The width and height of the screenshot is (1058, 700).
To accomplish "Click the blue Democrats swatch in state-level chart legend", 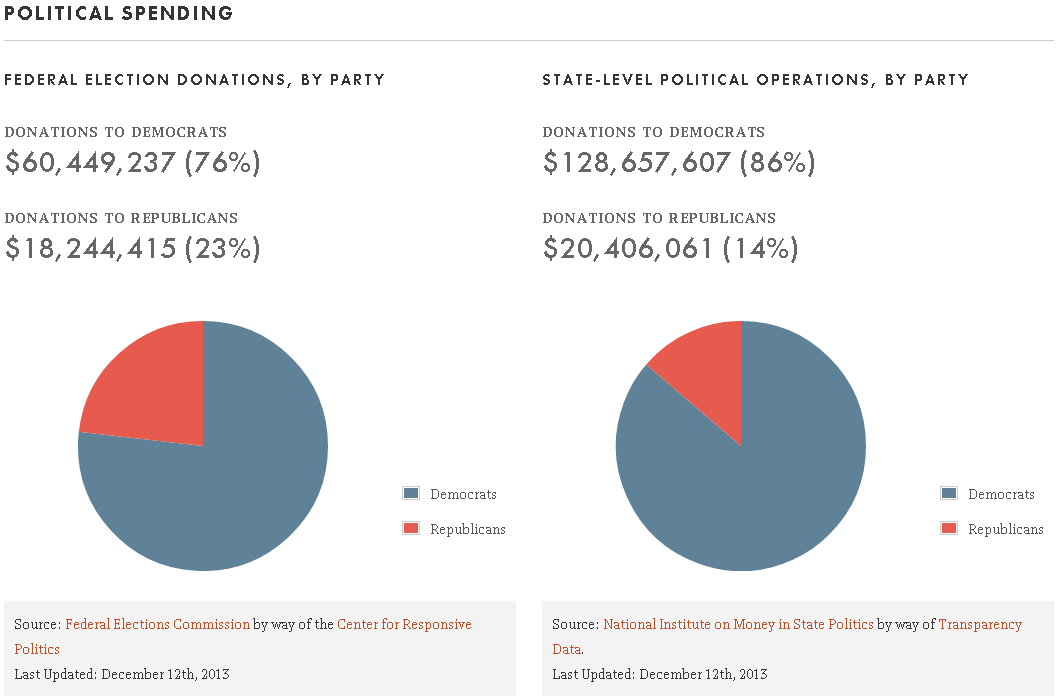I will click(x=949, y=494).
